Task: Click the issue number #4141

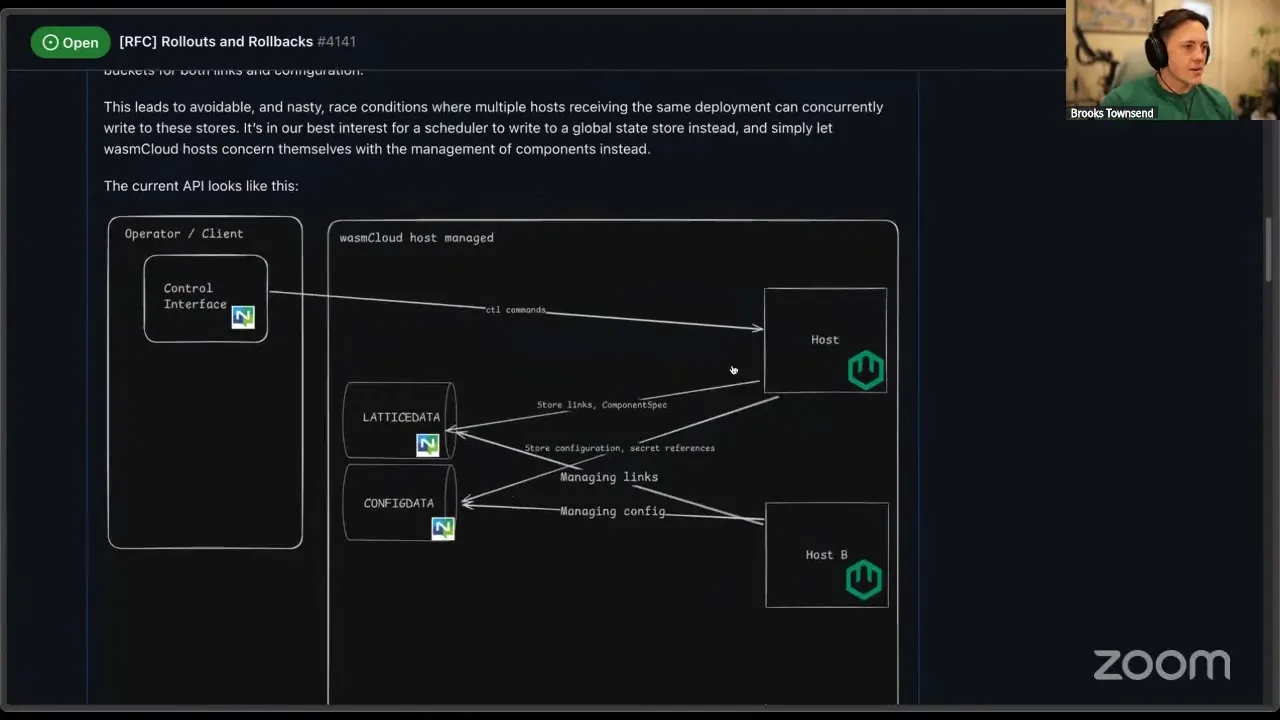Action: (336, 41)
